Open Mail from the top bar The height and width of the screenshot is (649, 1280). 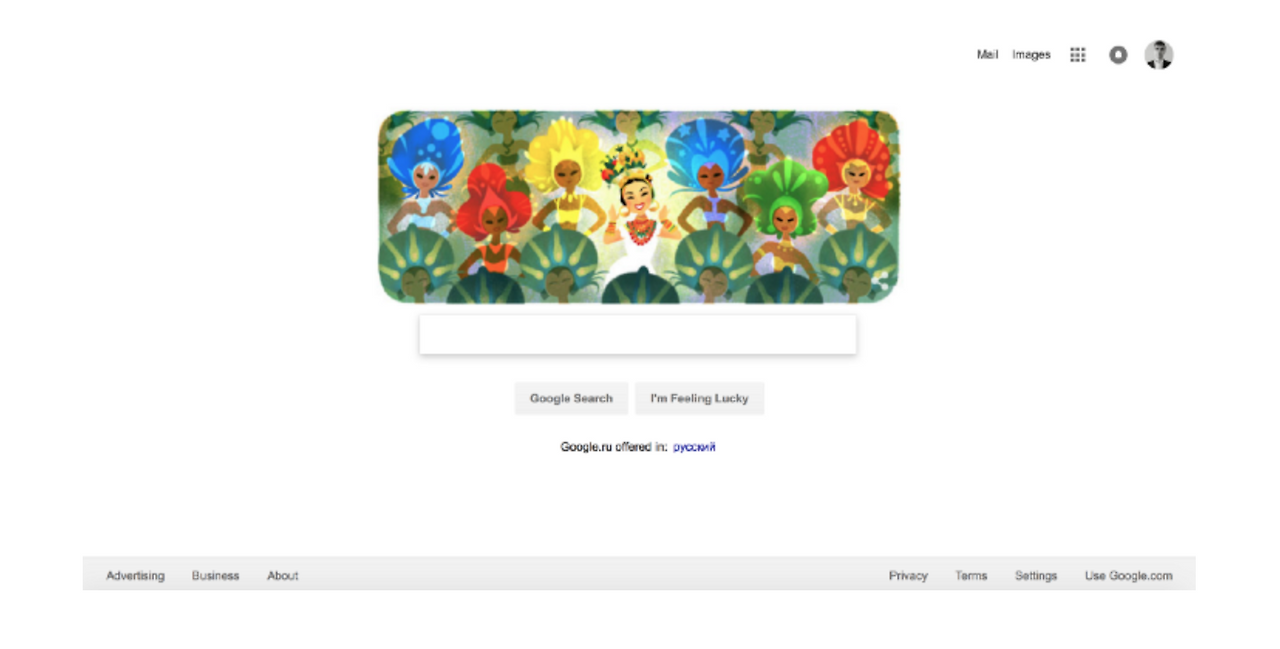click(987, 55)
